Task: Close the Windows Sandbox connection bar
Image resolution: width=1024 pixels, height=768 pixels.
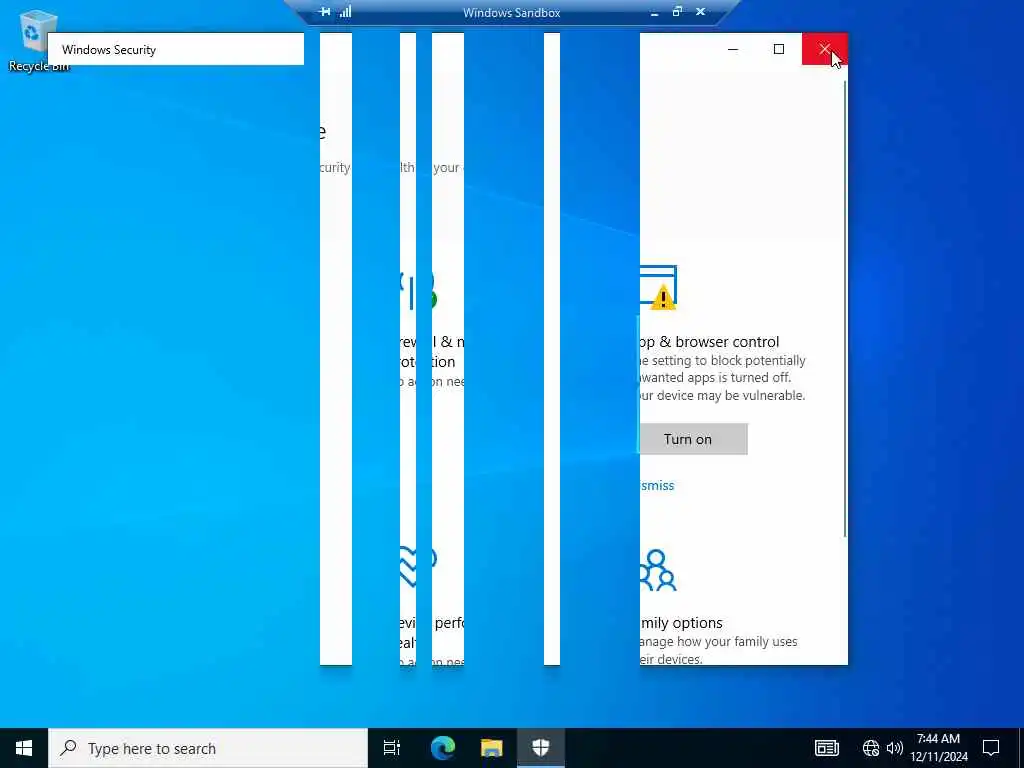Action: [701, 12]
